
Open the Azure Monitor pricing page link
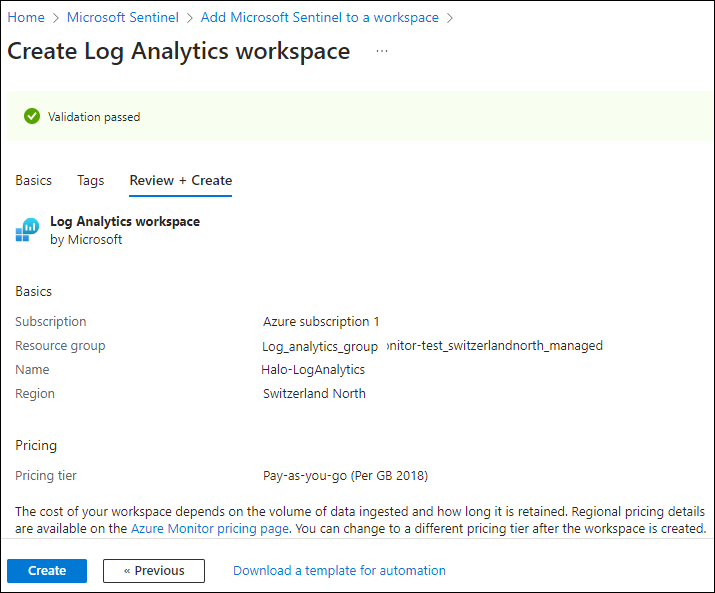[210, 528]
